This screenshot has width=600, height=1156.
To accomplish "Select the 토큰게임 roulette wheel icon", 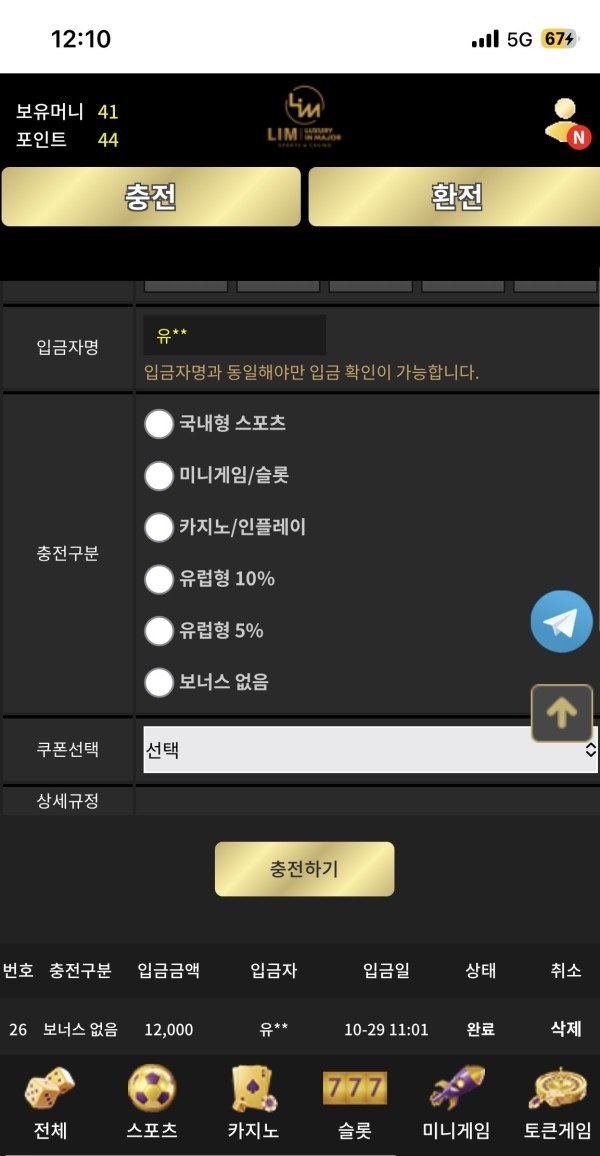I will coord(556,1090).
